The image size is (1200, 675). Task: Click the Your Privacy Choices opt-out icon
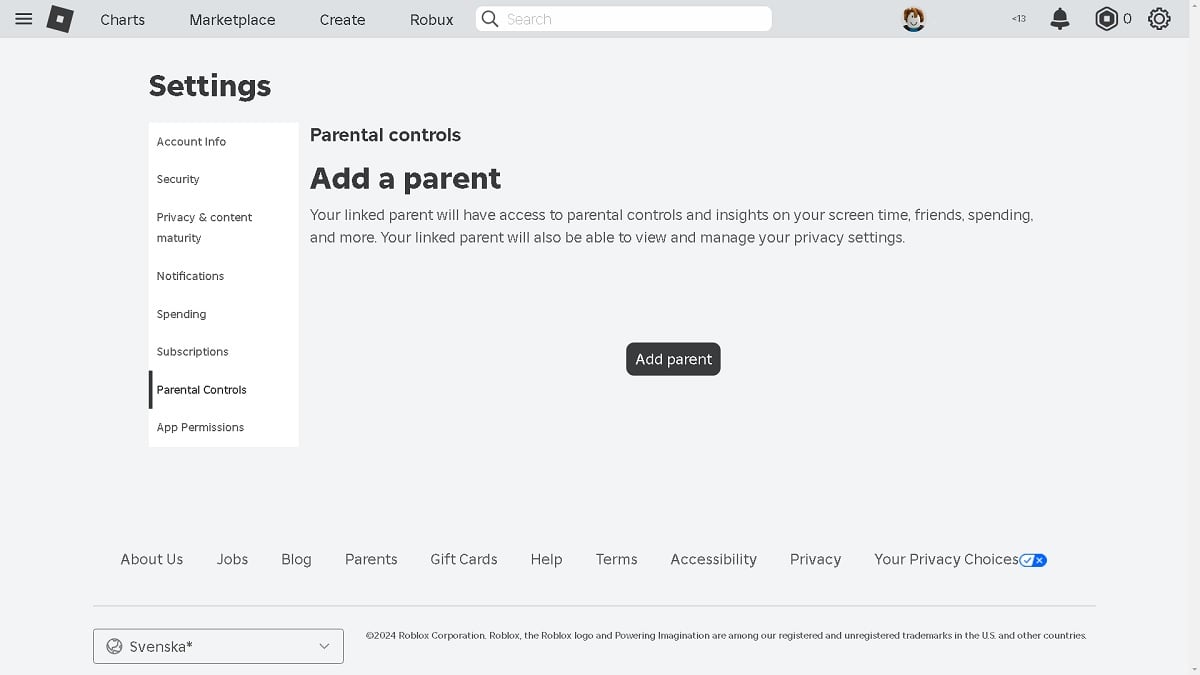coord(1033,560)
